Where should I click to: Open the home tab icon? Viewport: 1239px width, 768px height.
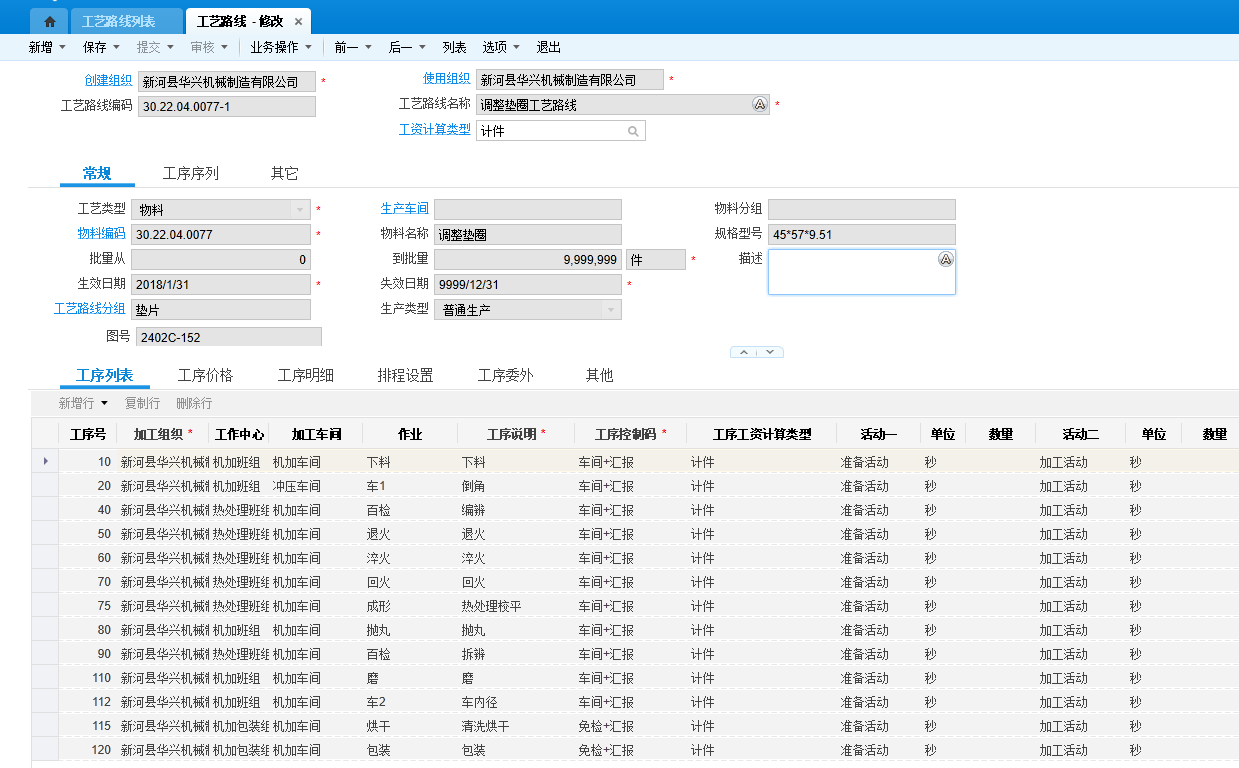click(50, 21)
